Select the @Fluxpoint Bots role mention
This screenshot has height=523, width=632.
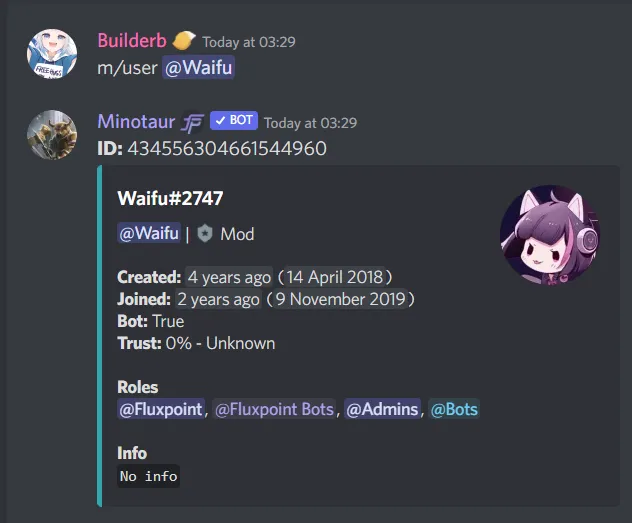(x=274, y=409)
